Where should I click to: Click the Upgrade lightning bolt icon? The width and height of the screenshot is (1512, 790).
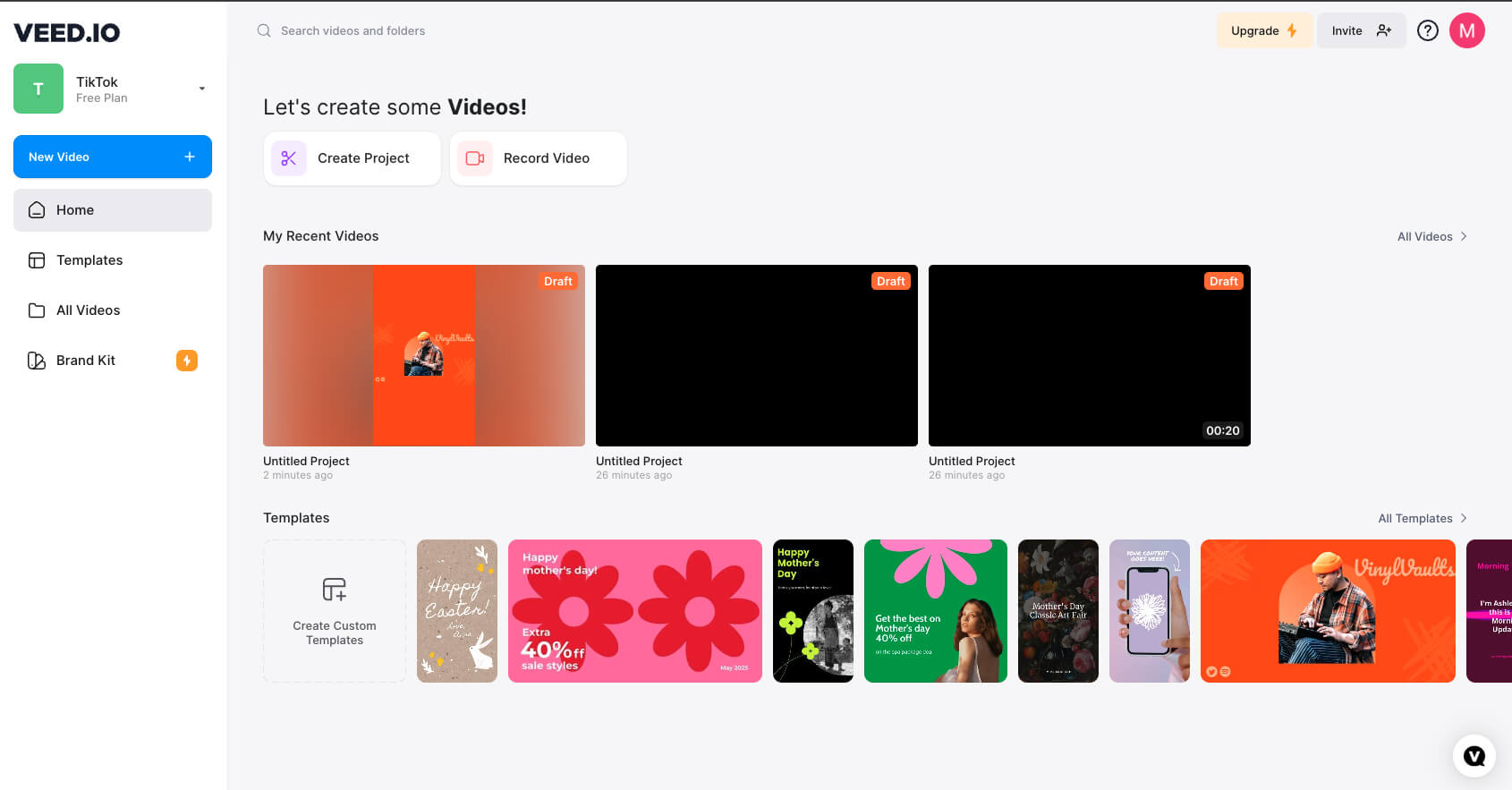coord(1292,30)
